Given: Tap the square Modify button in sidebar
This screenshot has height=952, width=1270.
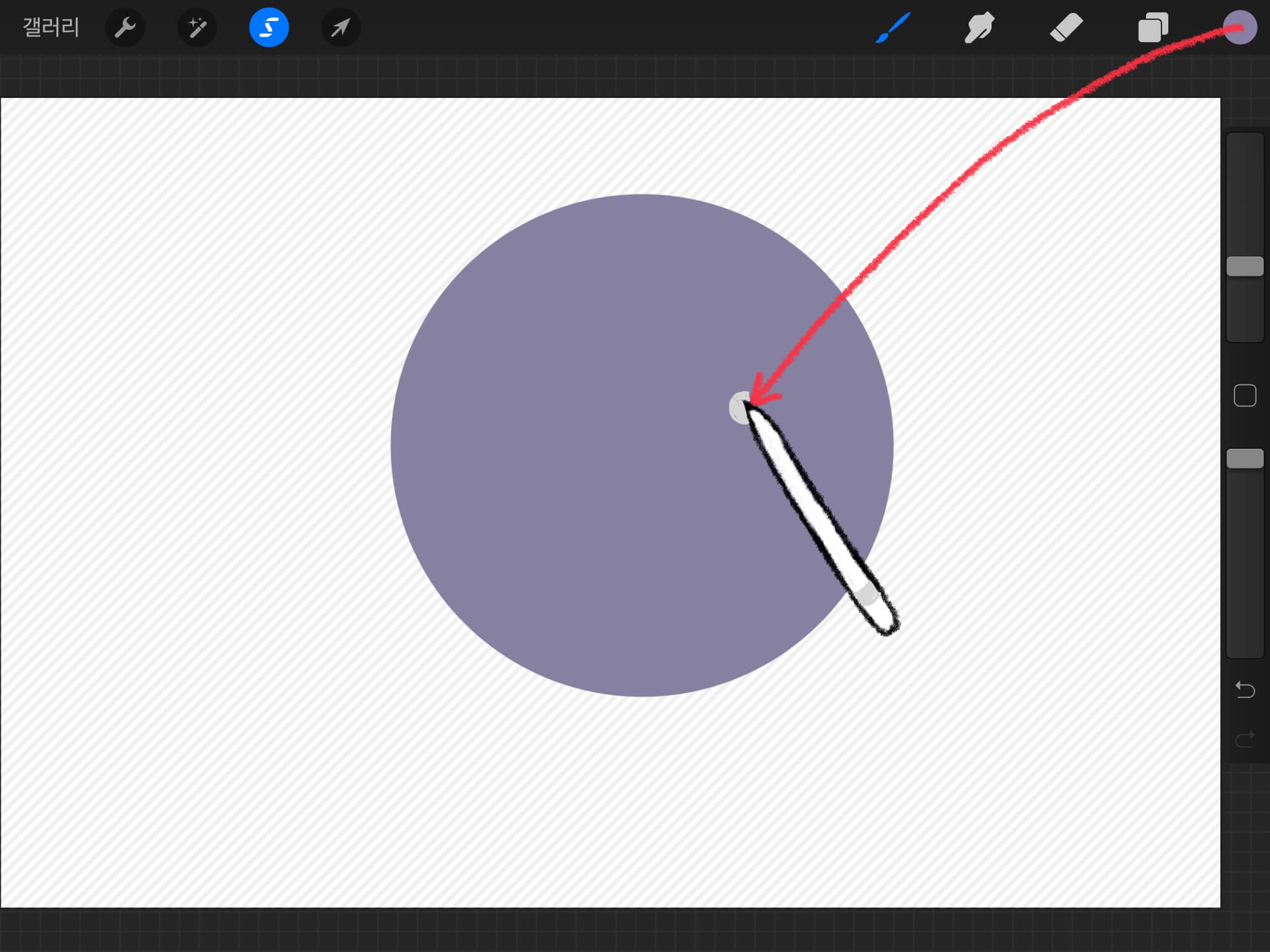Looking at the screenshot, I should pyautogui.click(x=1245, y=395).
